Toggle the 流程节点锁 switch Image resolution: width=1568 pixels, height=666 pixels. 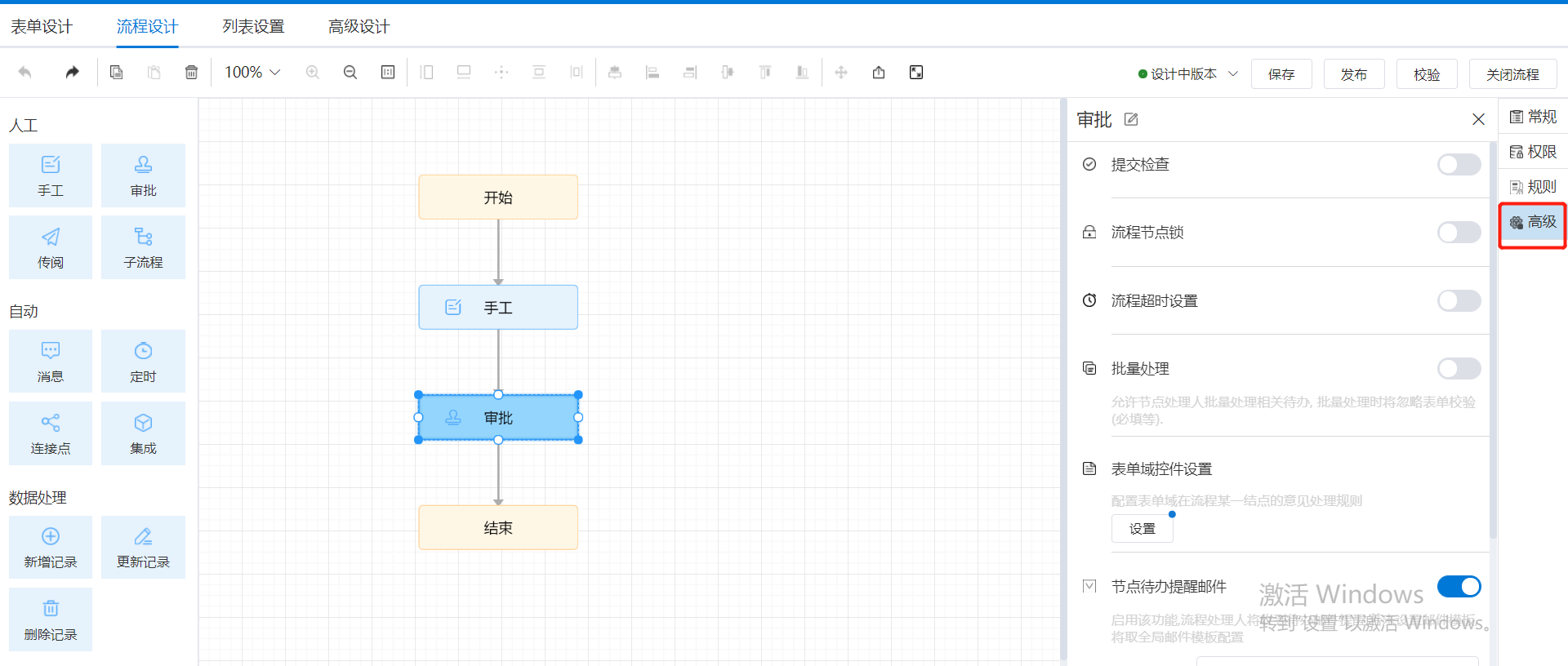[x=1459, y=233]
